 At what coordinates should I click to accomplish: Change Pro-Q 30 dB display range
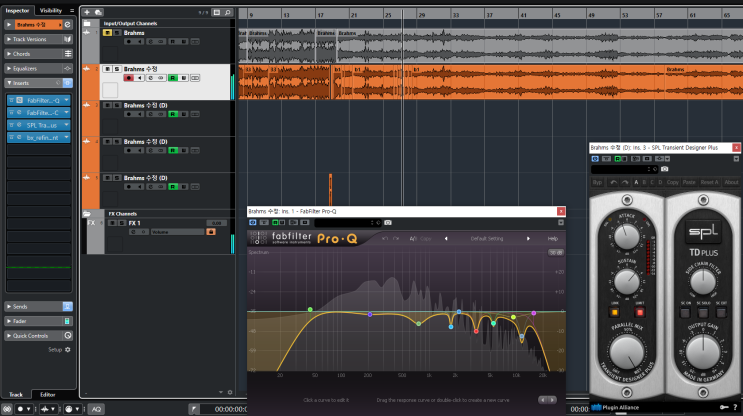click(556, 253)
